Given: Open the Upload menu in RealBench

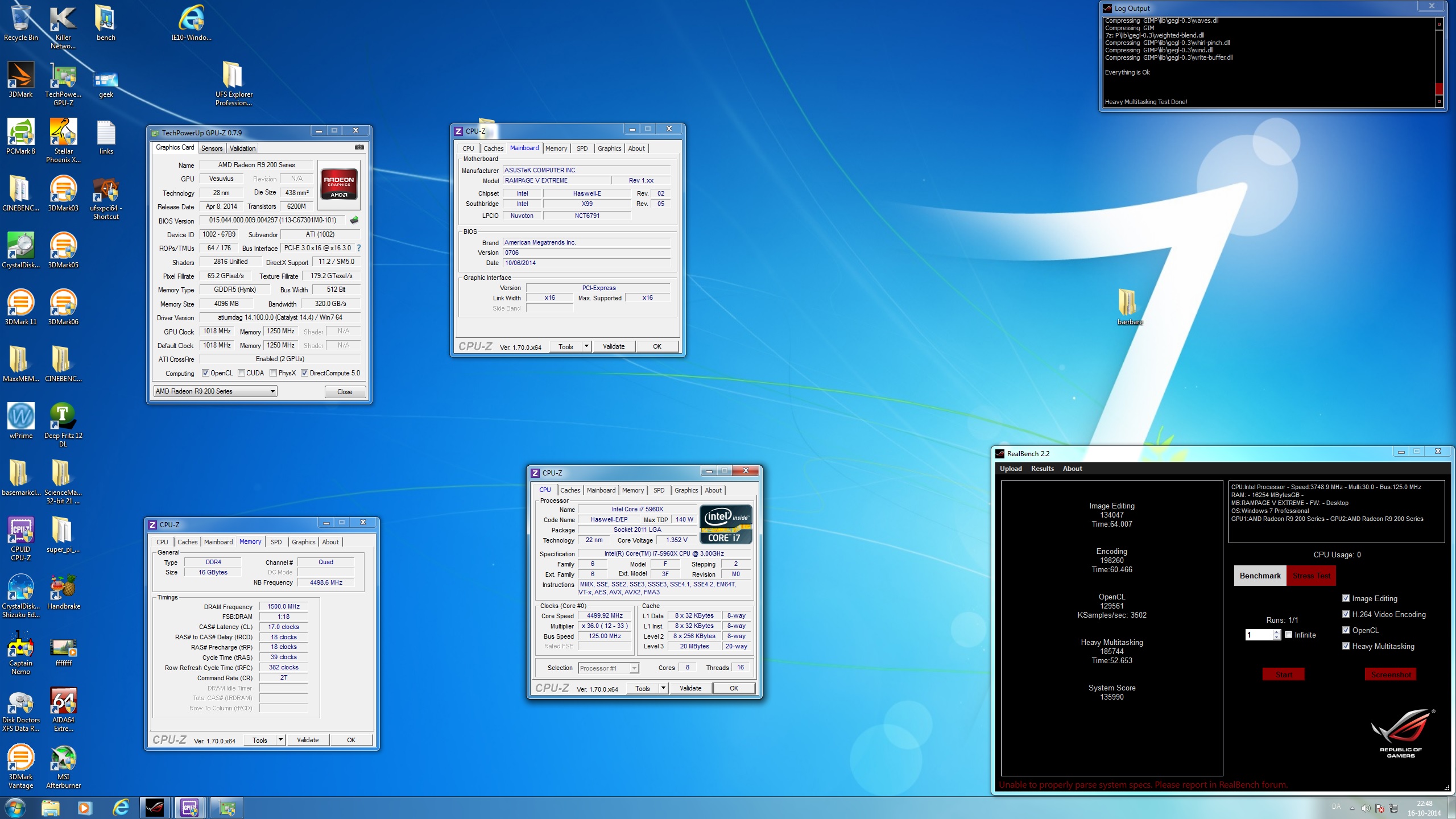Looking at the screenshot, I should [1011, 469].
